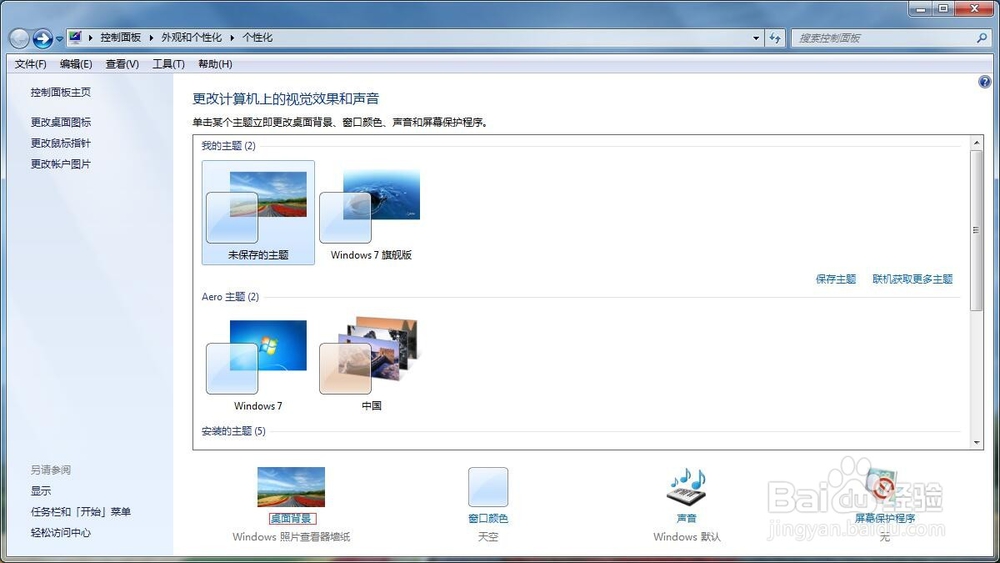This screenshot has width=1000, height=563.
Task: Open the 文件(F) menu
Action: coord(31,64)
